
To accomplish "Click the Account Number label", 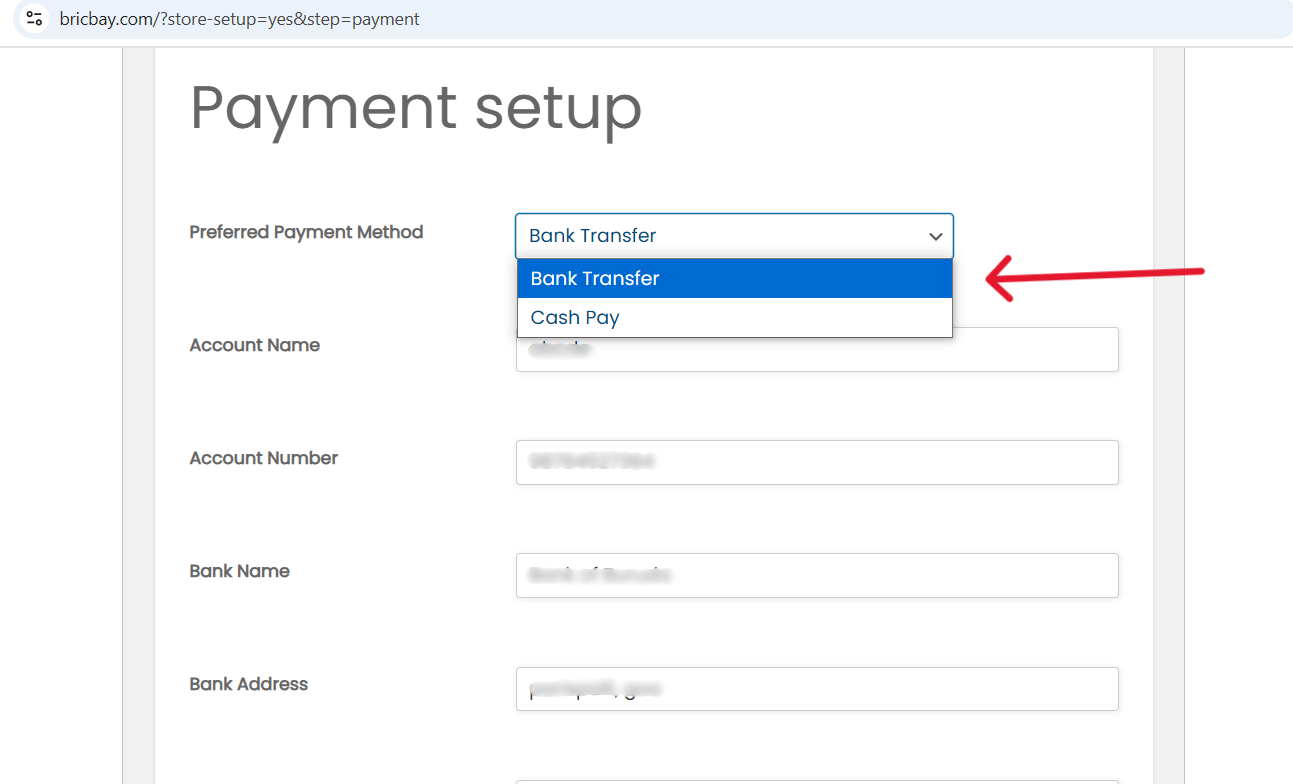I will [x=263, y=458].
